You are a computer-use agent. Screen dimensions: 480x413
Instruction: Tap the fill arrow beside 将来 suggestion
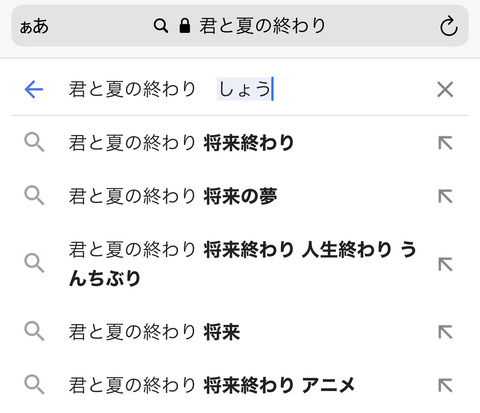(x=445, y=332)
